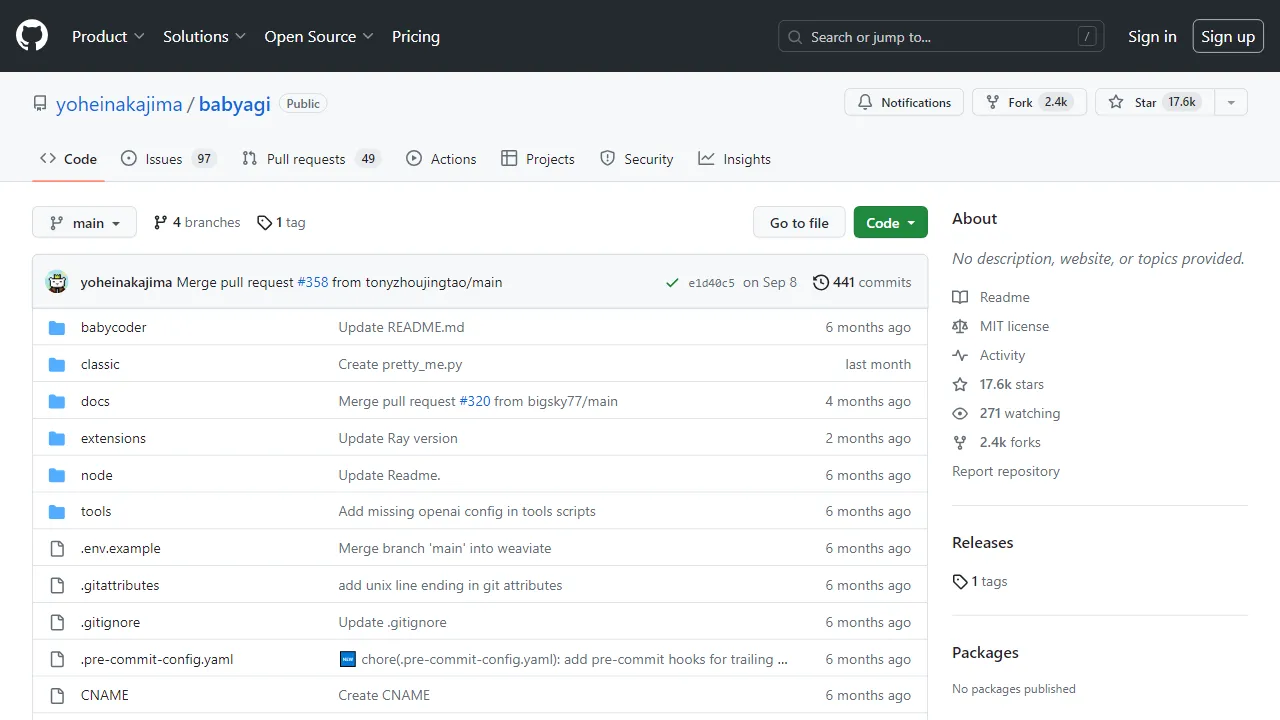The width and height of the screenshot is (1280, 720).
Task: Click the Readme book icon in About
Action: (960, 297)
